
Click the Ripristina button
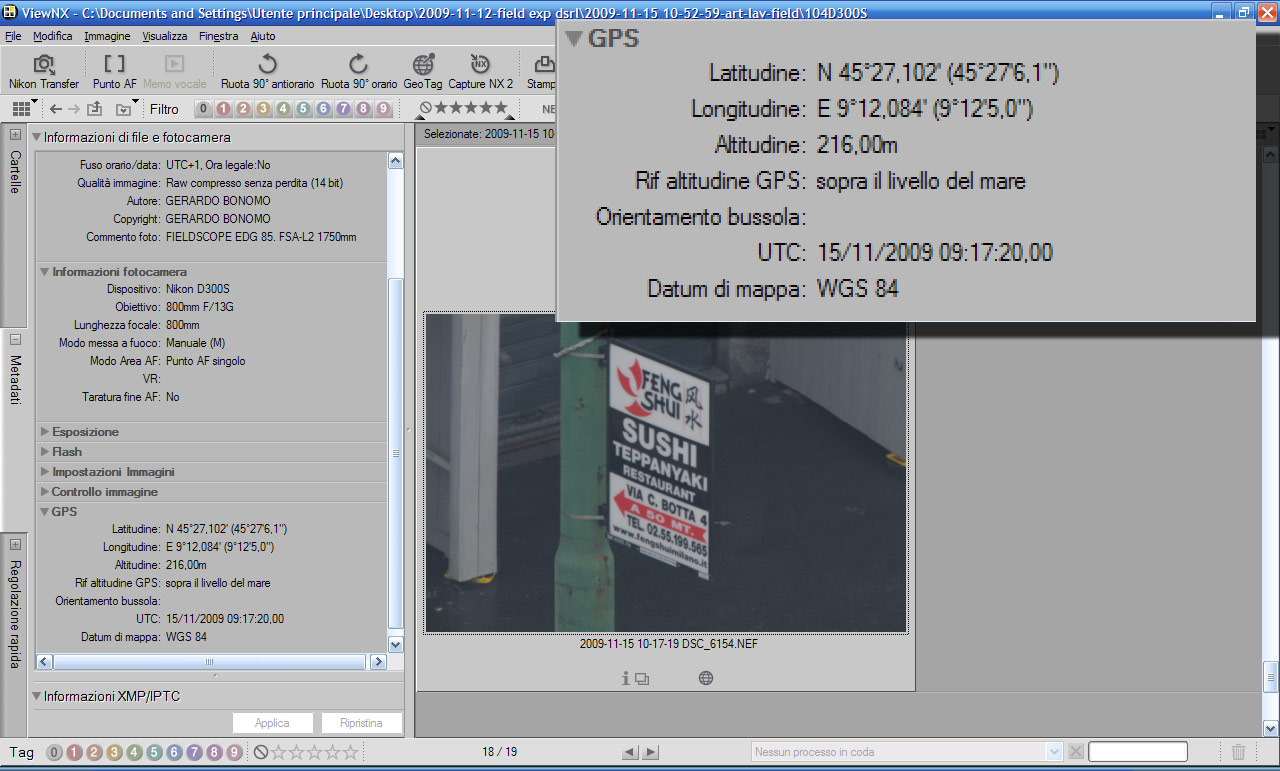(361, 723)
